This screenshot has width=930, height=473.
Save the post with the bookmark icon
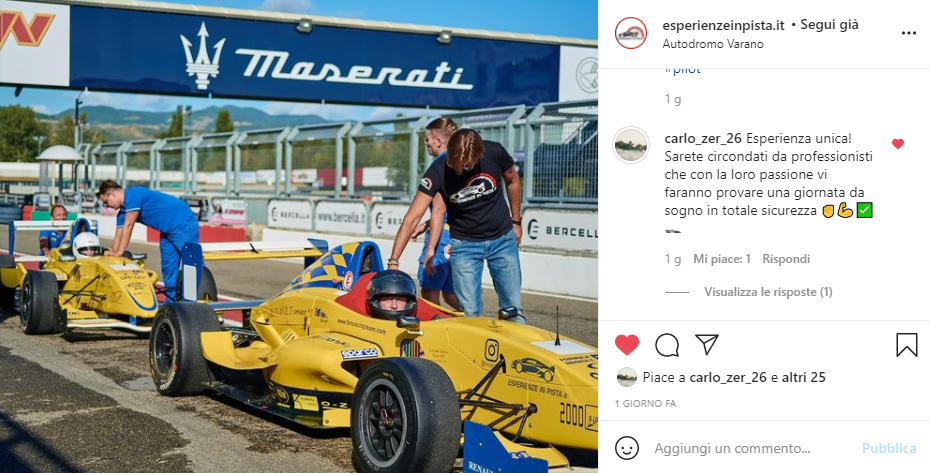click(x=906, y=345)
